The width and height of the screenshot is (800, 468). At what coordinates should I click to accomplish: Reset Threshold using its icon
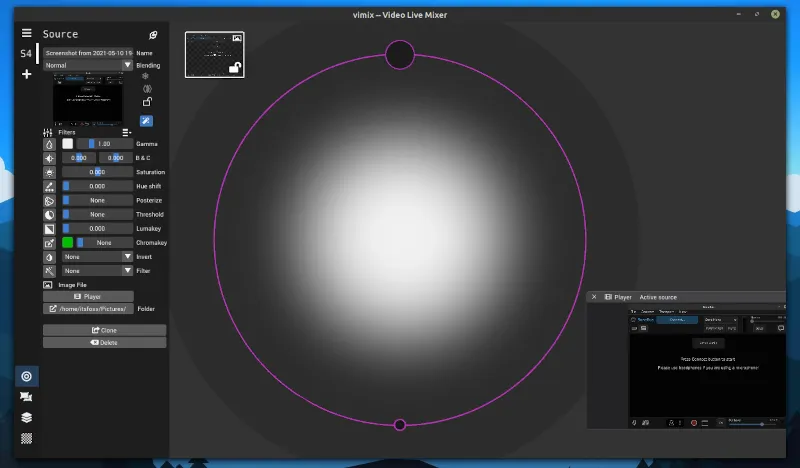click(x=49, y=215)
